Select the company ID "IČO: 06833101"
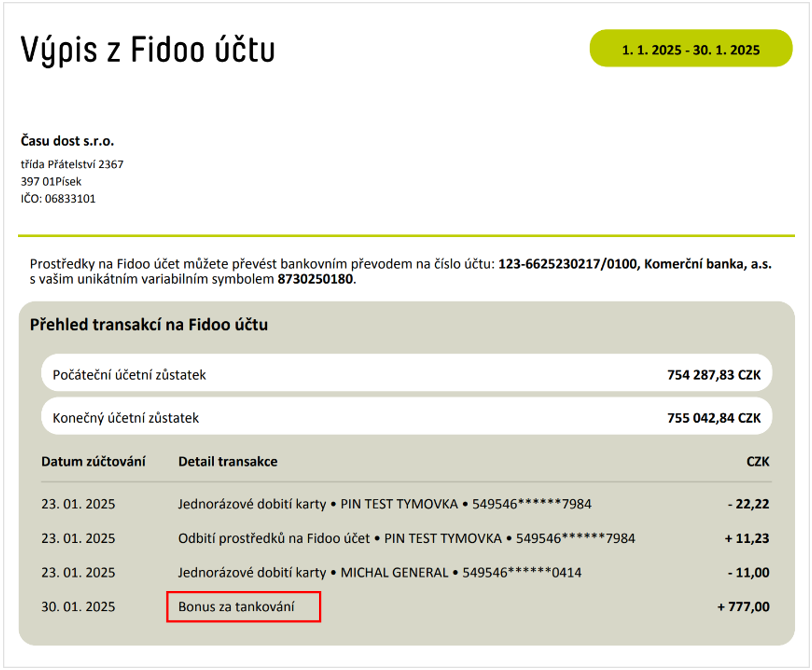Image resolution: width=812 pixels, height=670 pixels. 58,198
